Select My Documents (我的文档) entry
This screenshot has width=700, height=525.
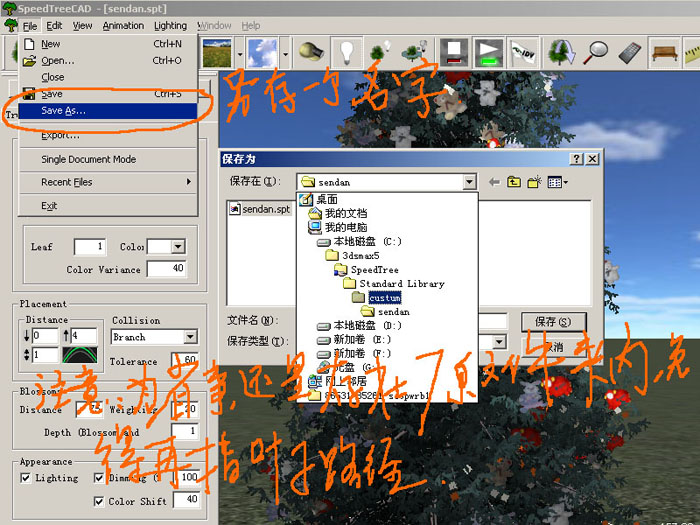tap(338, 213)
